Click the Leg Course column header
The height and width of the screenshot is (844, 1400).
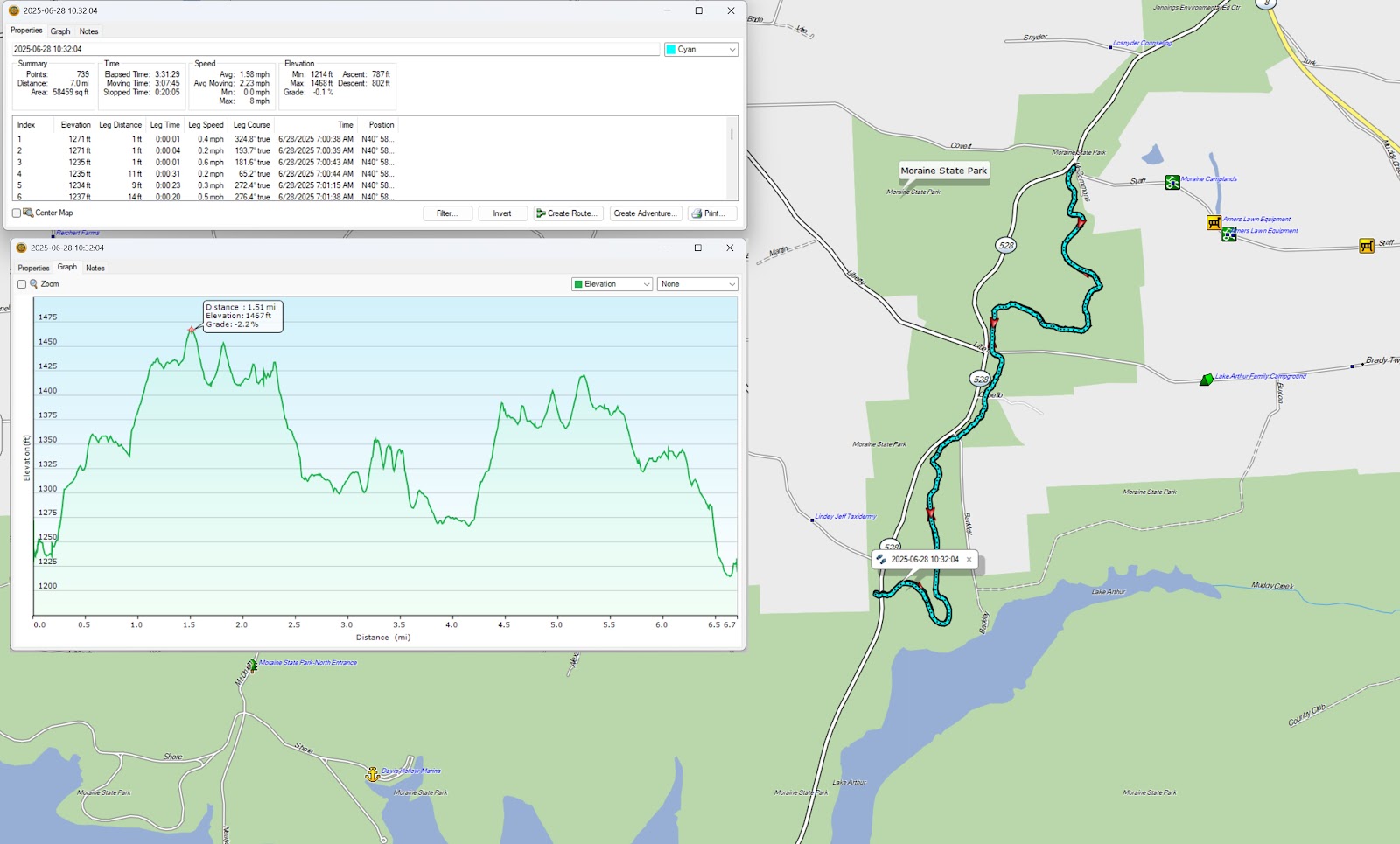coord(251,125)
